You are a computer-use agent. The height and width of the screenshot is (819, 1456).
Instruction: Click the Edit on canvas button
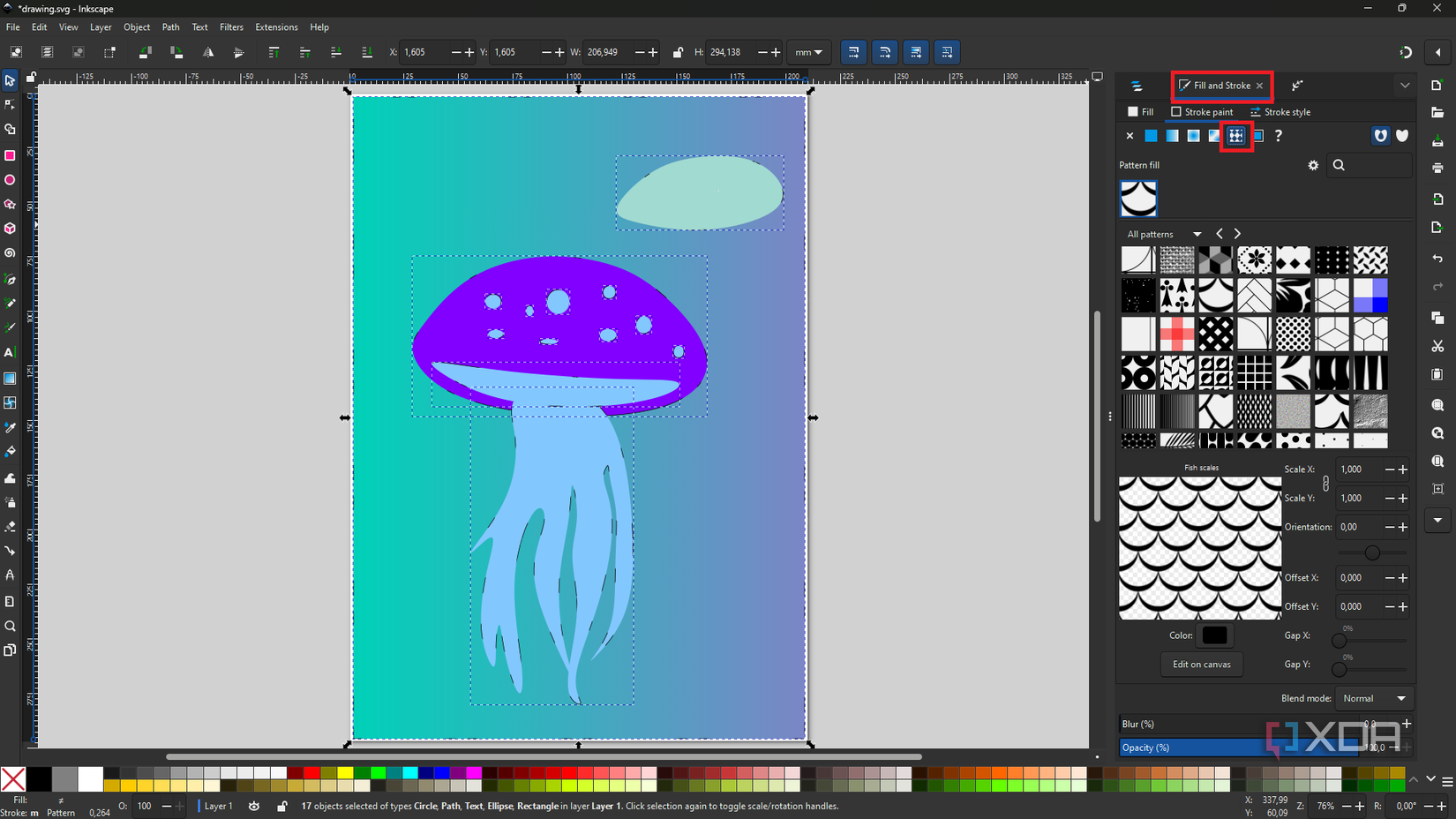tap(1201, 665)
